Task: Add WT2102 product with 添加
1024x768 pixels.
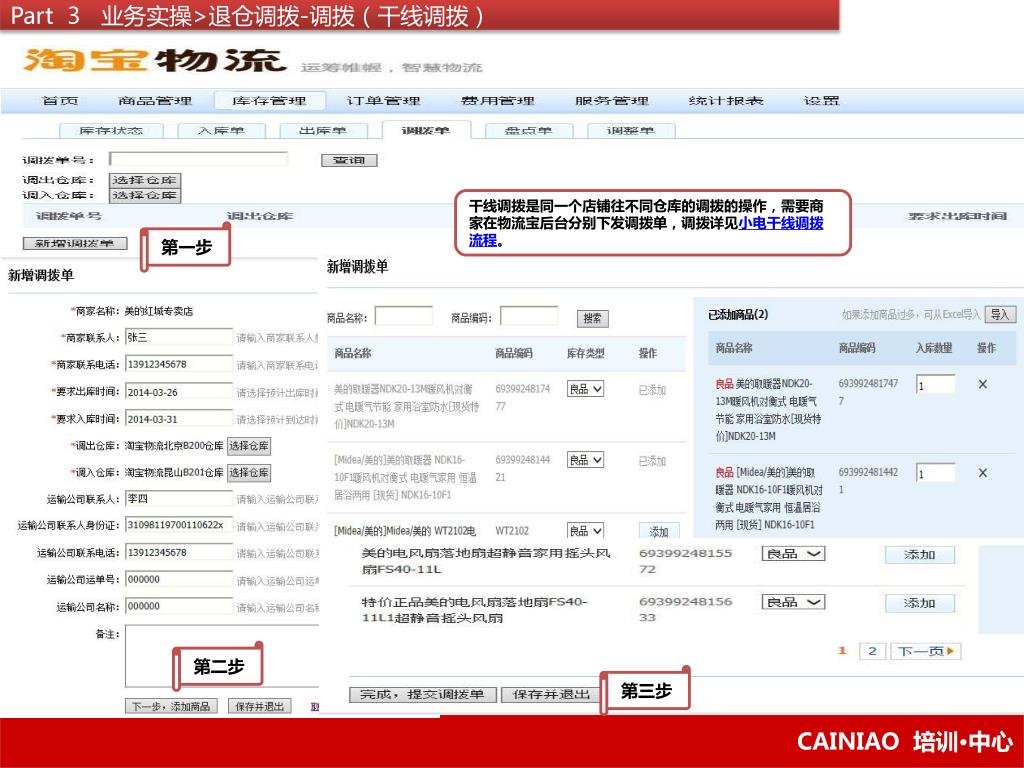Action: pos(659,532)
